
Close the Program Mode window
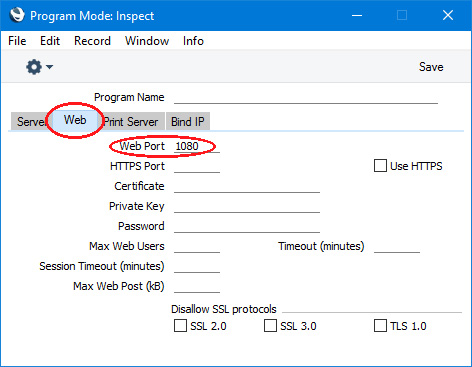(448, 15)
